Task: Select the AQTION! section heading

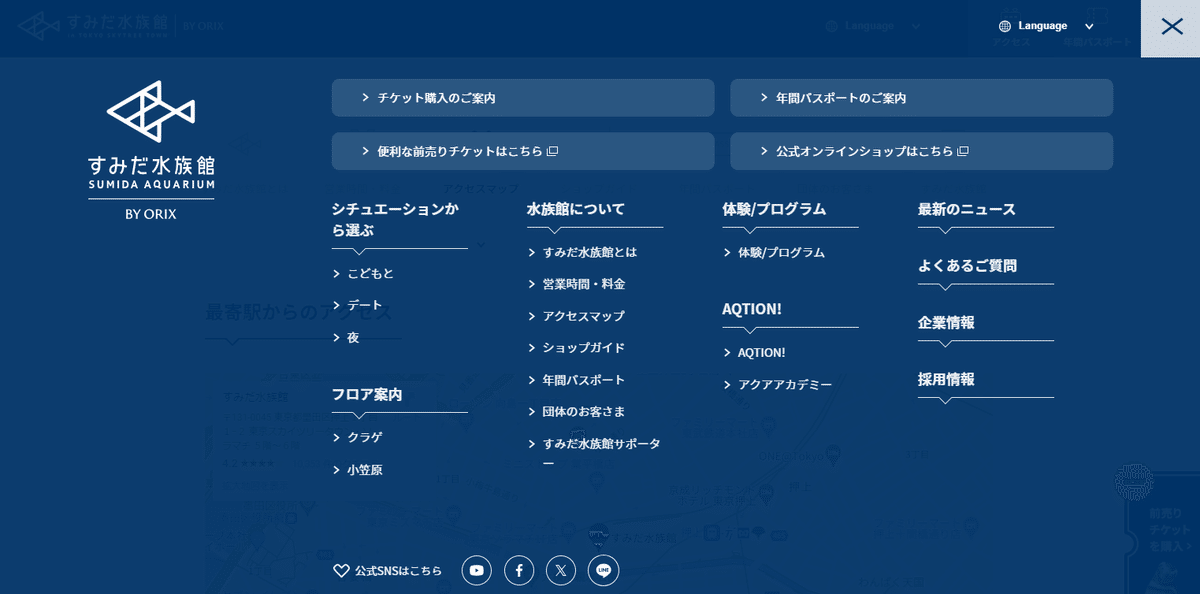Action: point(752,309)
